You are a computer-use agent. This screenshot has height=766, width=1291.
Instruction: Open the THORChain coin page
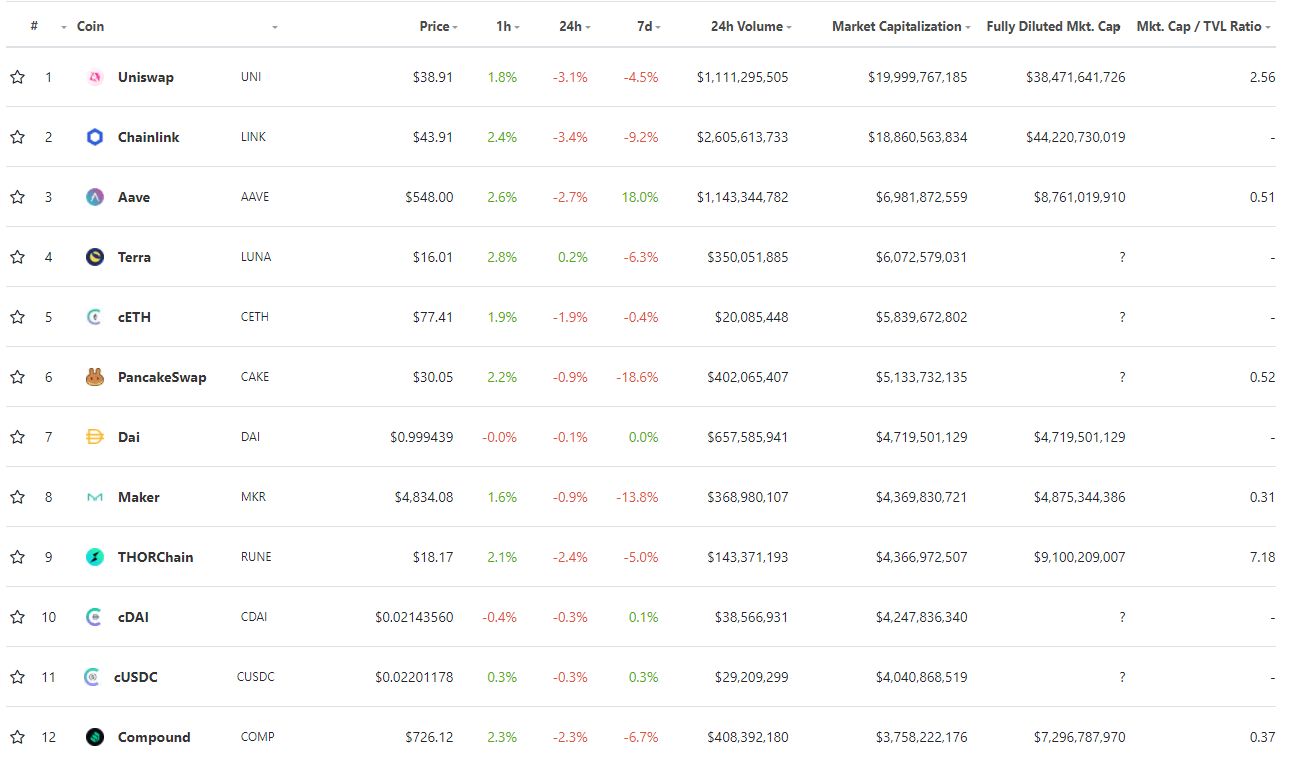(156, 557)
